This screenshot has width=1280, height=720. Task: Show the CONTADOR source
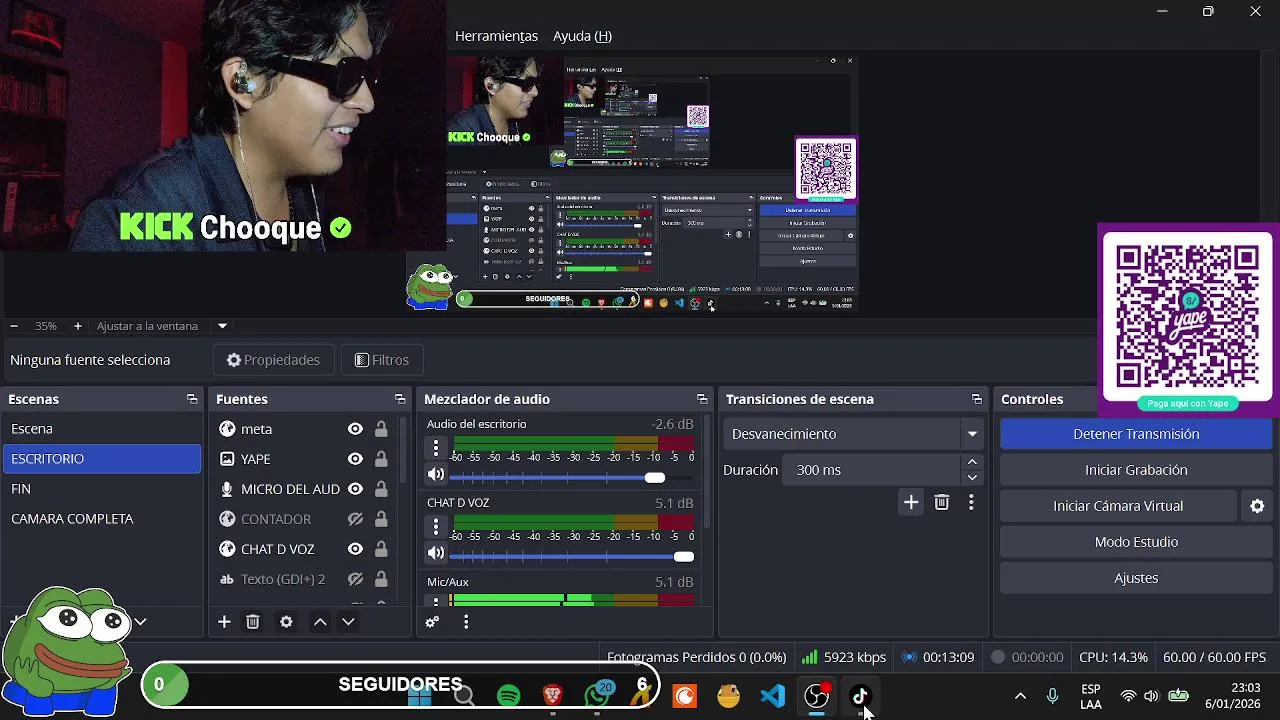pyautogui.click(x=355, y=519)
